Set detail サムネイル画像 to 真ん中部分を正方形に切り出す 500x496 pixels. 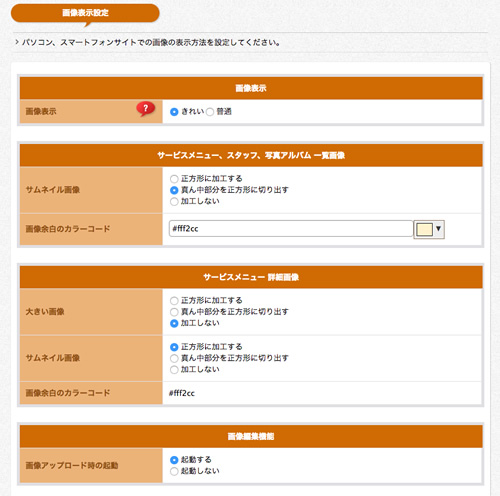click(x=174, y=359)
